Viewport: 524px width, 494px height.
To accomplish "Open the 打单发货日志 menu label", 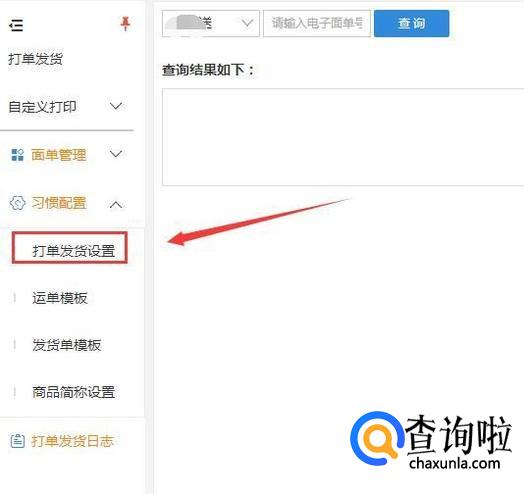I will (73, 441).
